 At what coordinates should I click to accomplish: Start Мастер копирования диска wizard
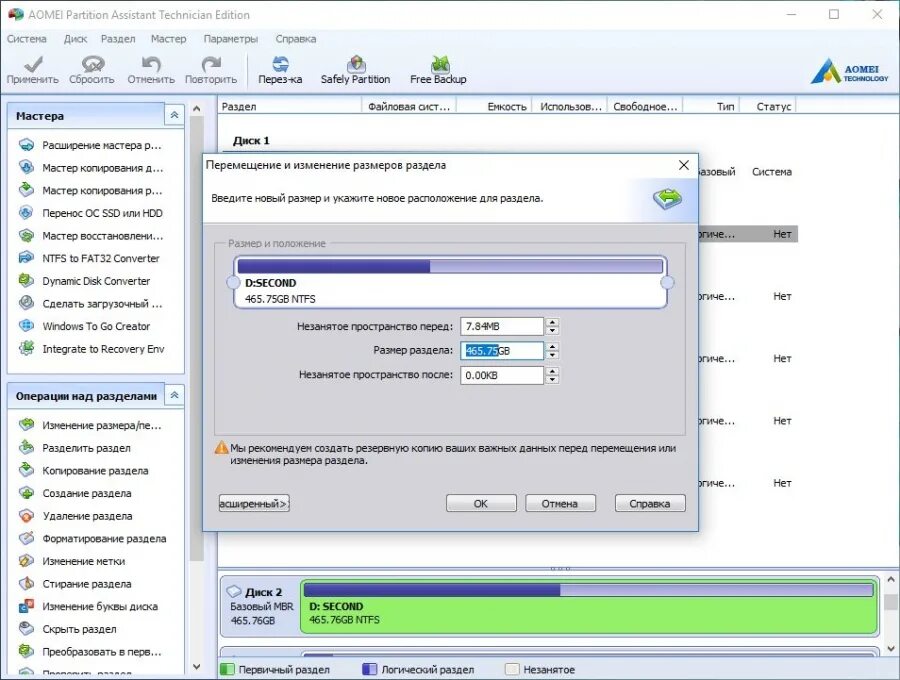click(91, 168)
